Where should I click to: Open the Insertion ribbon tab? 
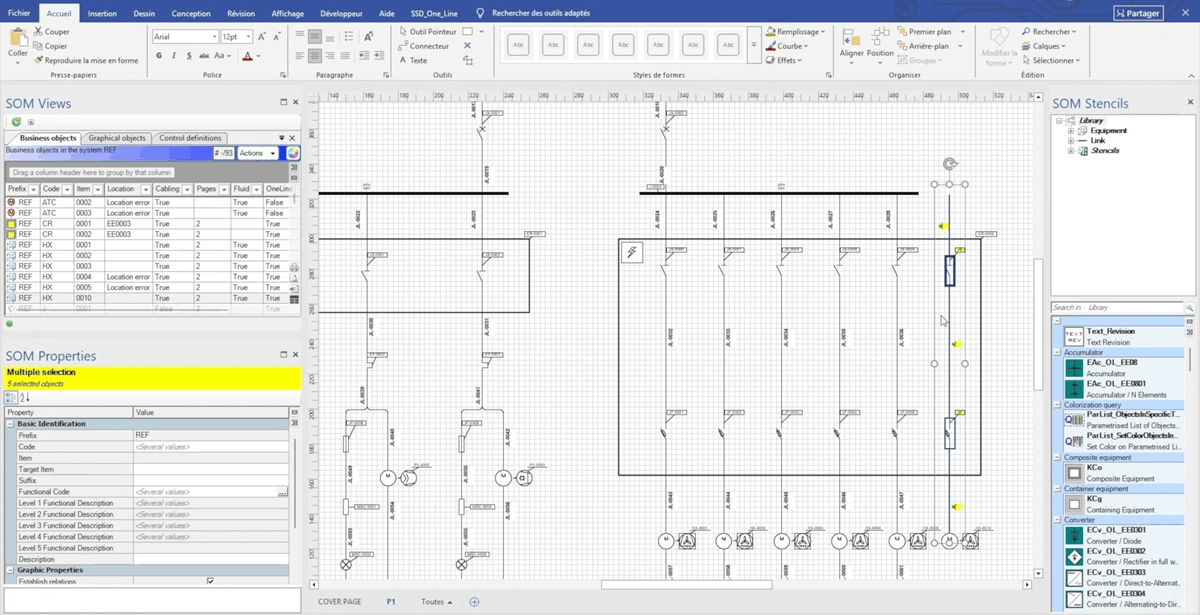coord(102,14)
